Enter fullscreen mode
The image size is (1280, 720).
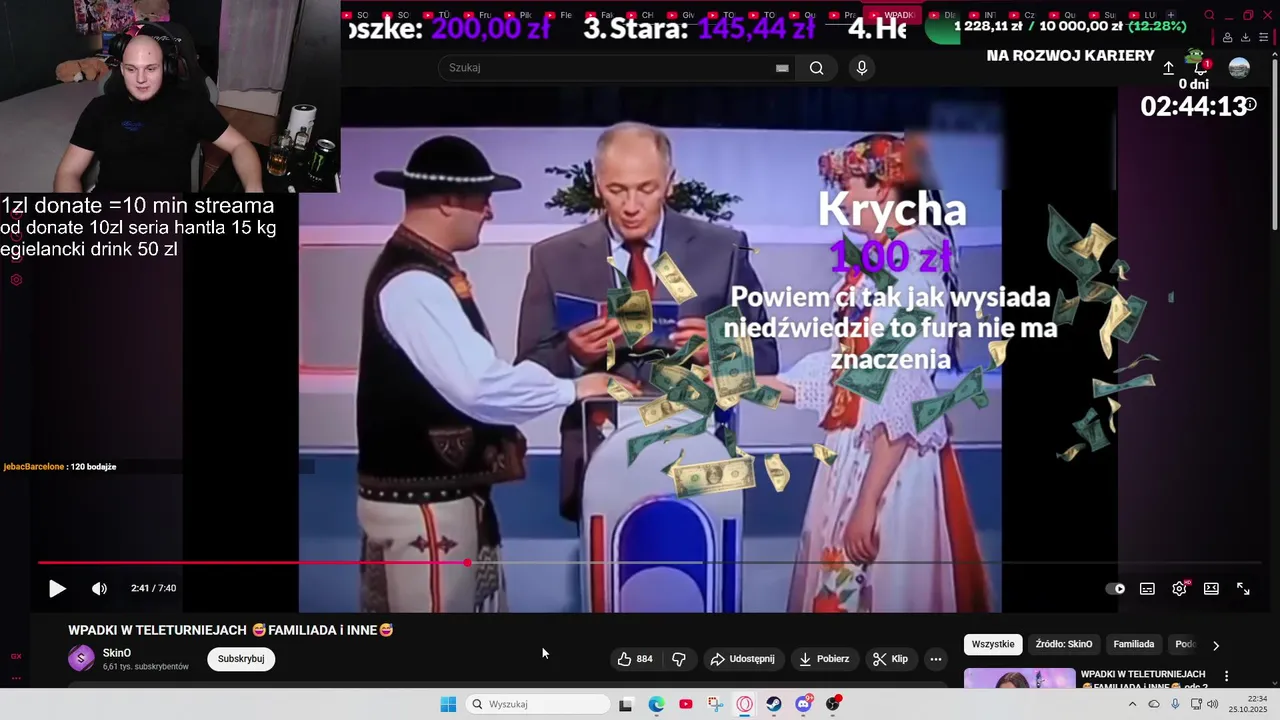tap(1243, 589)
